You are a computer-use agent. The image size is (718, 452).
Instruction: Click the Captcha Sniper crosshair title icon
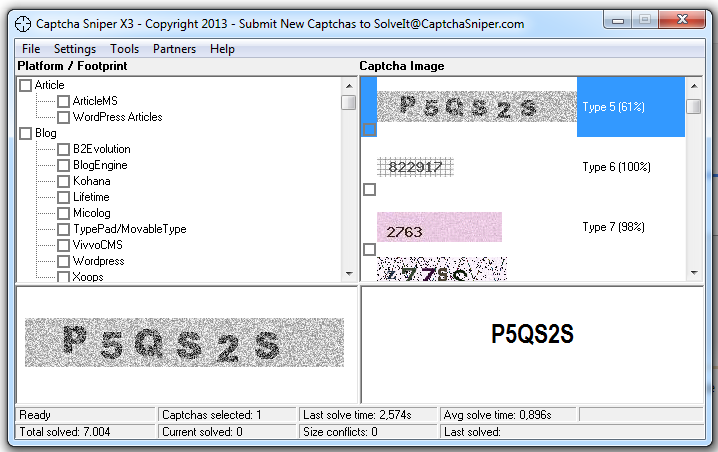(22, 23)
